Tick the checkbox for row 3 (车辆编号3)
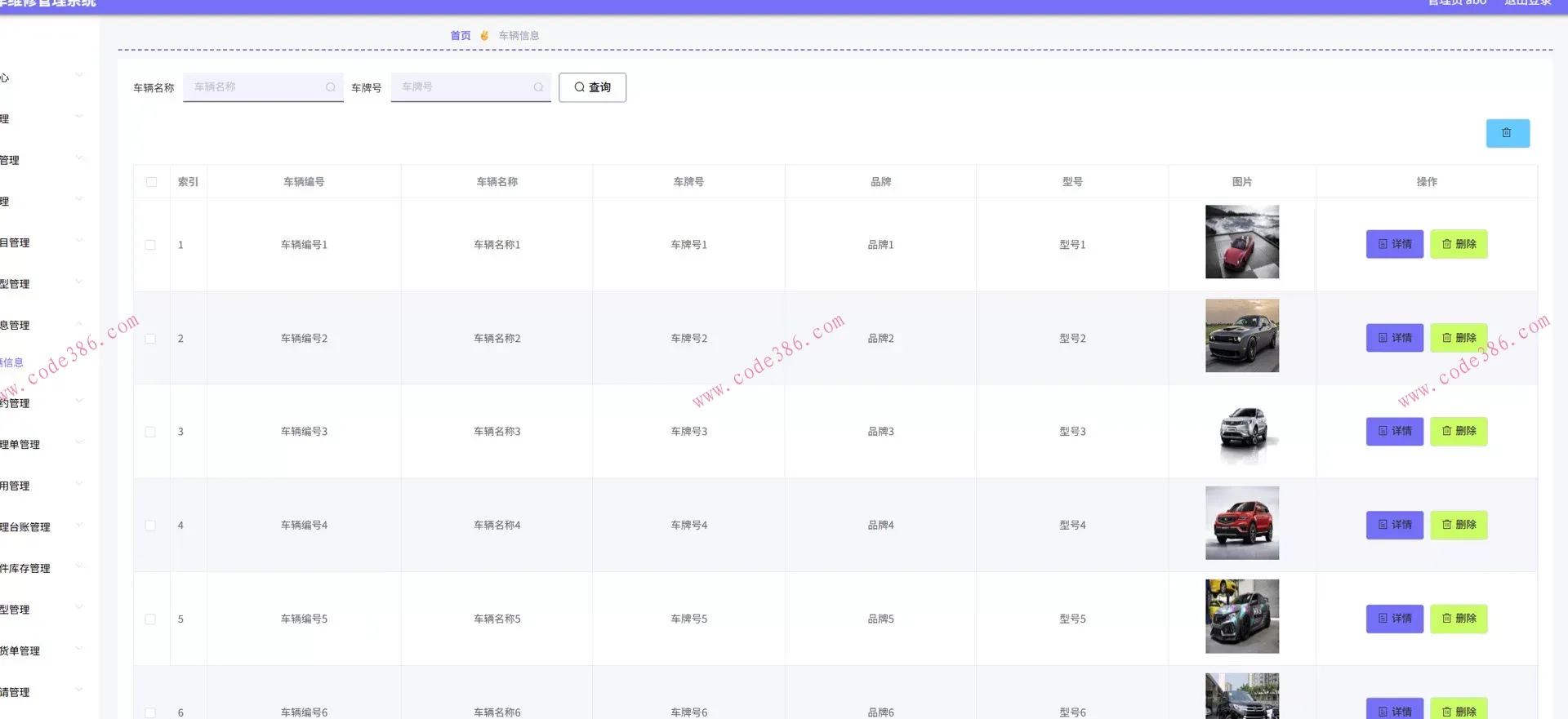Screen dimensions: 1568x719 (150, 432)
